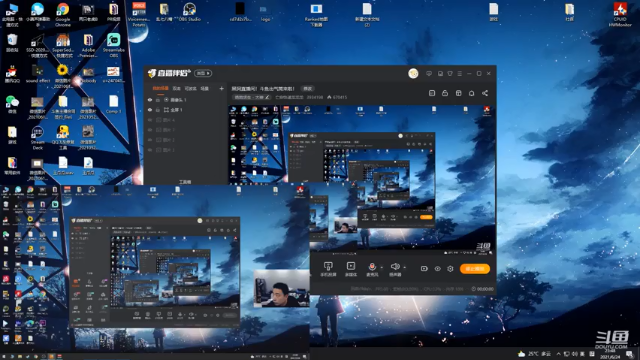
Task: Lock the 摄像头 1 source
Action: [158, 100]
